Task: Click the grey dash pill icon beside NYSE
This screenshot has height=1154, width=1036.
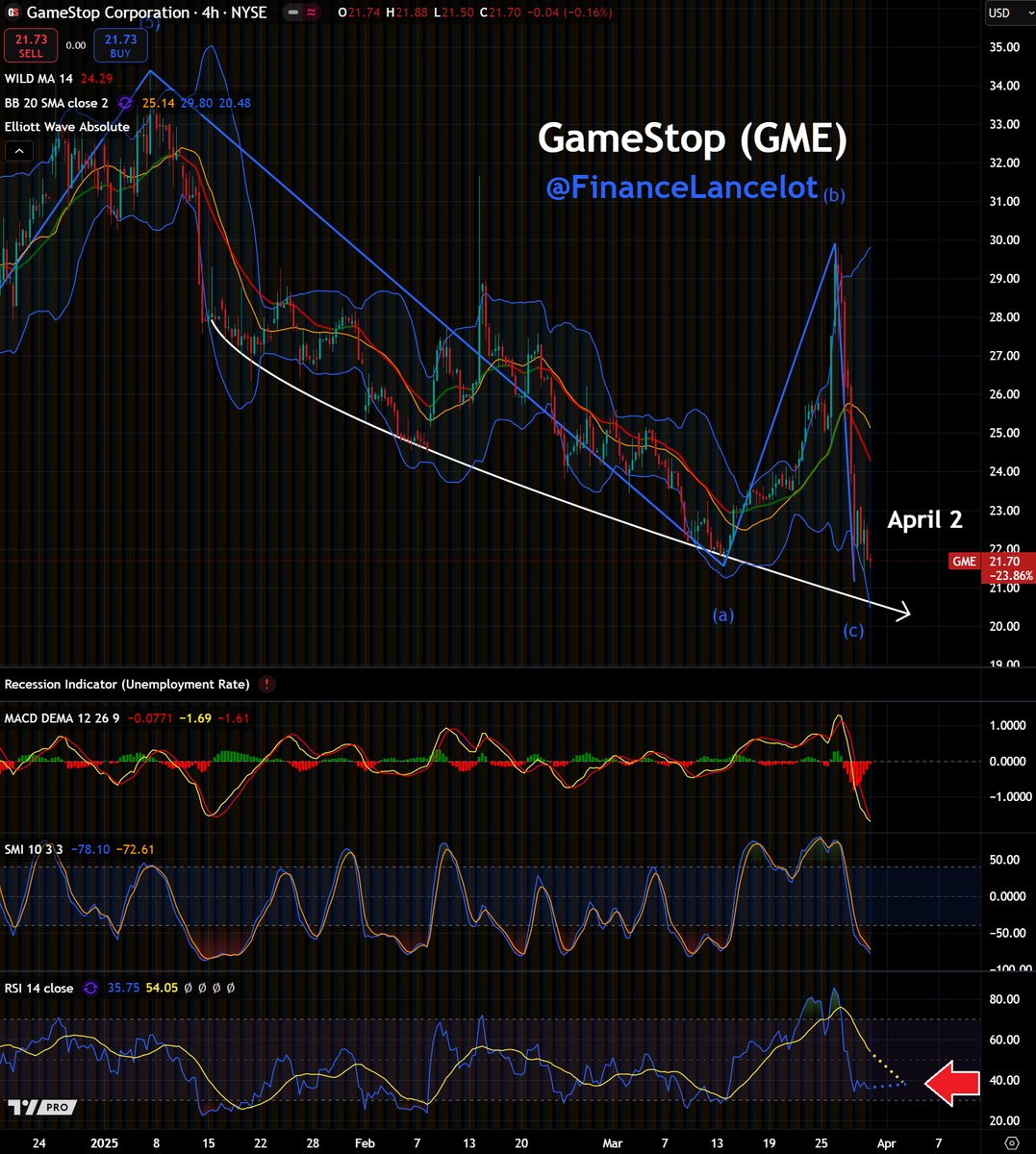Action: (291, 13)
